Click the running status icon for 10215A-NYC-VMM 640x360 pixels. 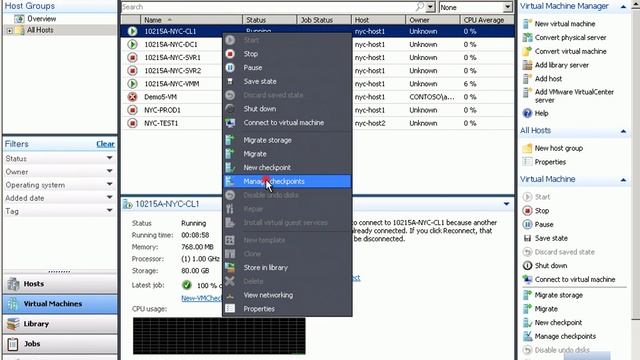tap(132, 84)
